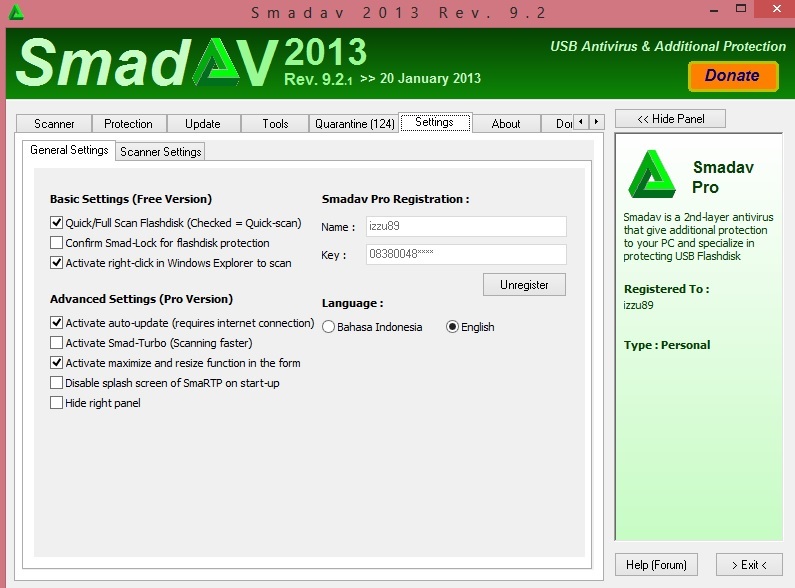795x588 pixels.
Task: Open the Quarantine (124) tab
Action: [x=354, y=124]
